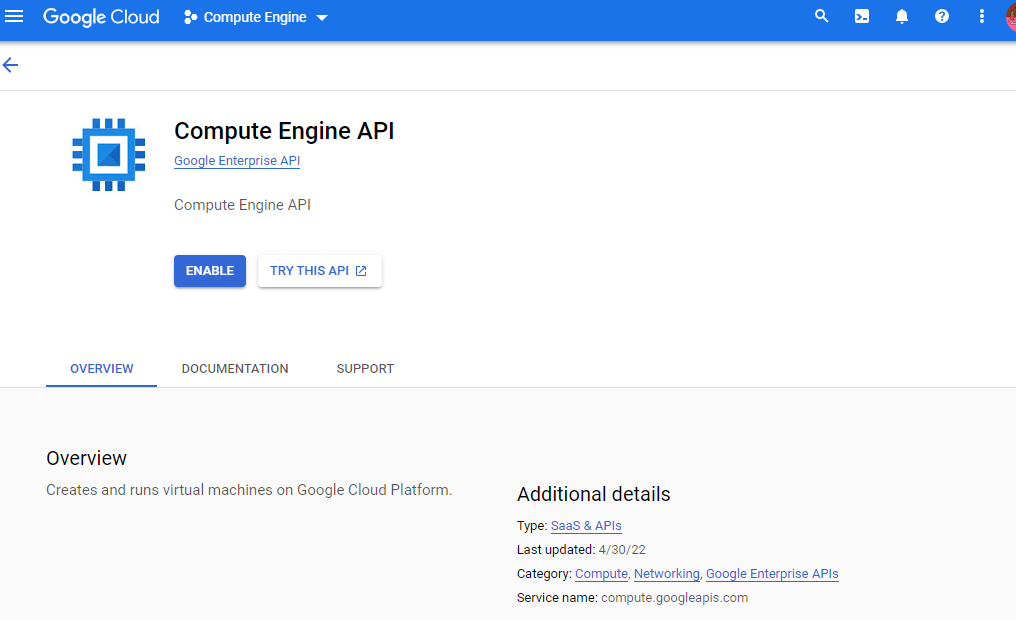This screenshot has height=620, width=1016.
Task: Go back using the left arrow
Action: [x=10, y=65]
